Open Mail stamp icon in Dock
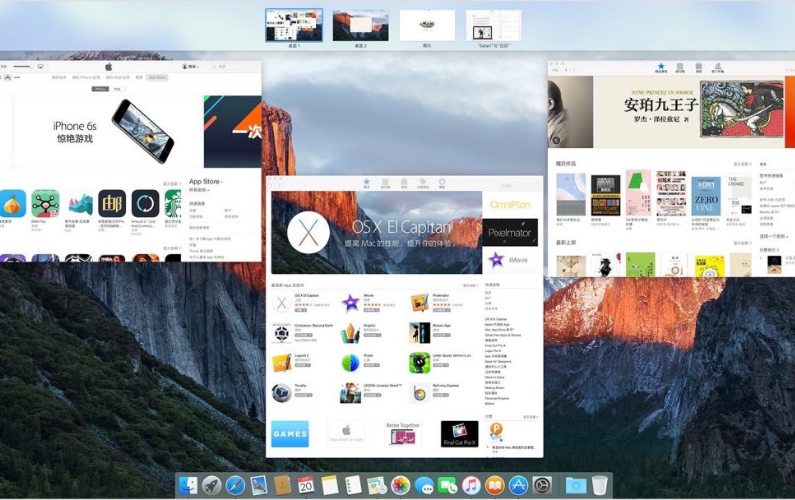The image size is (795, 500). [x=259, y=485]
